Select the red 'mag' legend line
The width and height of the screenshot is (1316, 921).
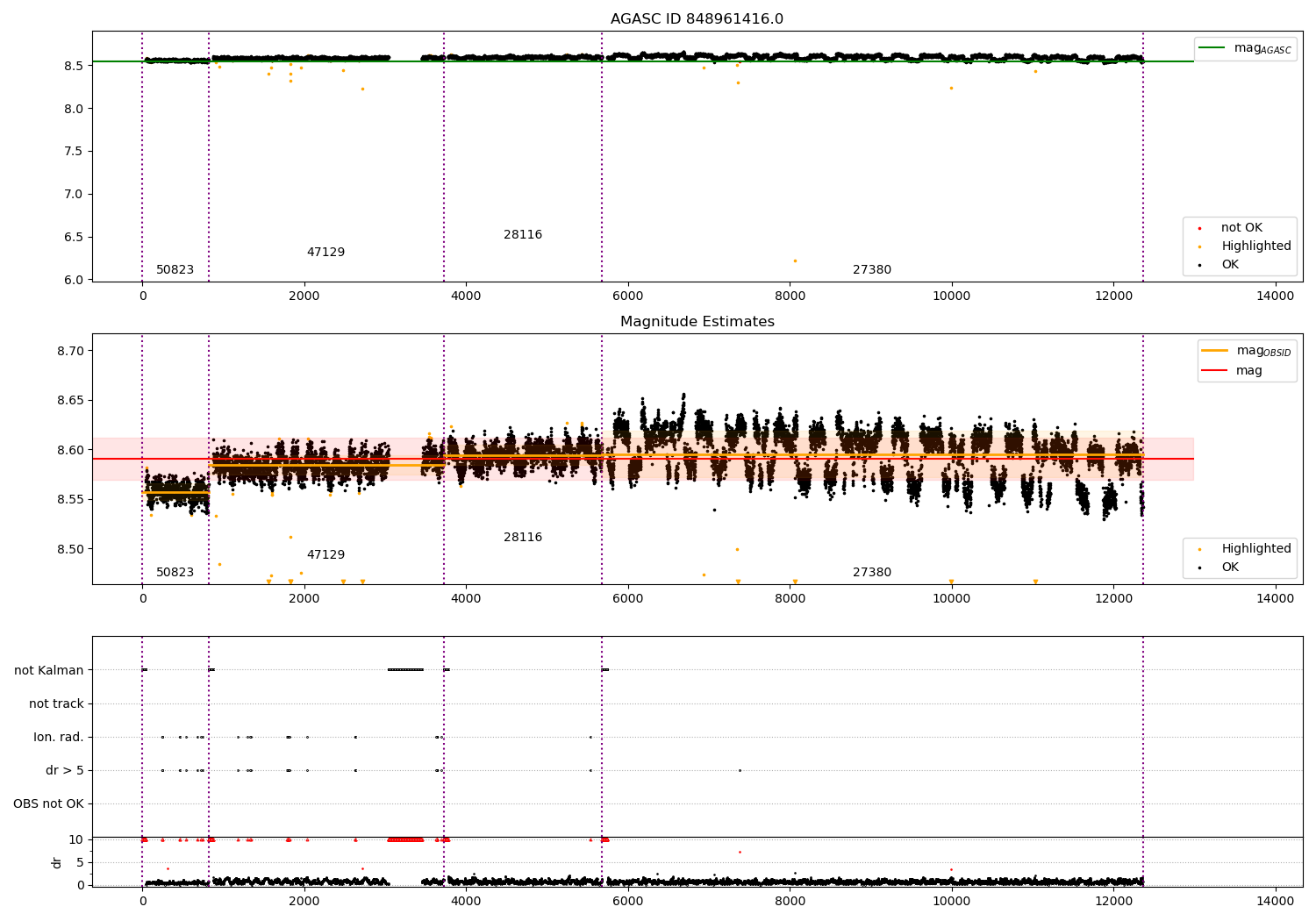pos(1215,370)
